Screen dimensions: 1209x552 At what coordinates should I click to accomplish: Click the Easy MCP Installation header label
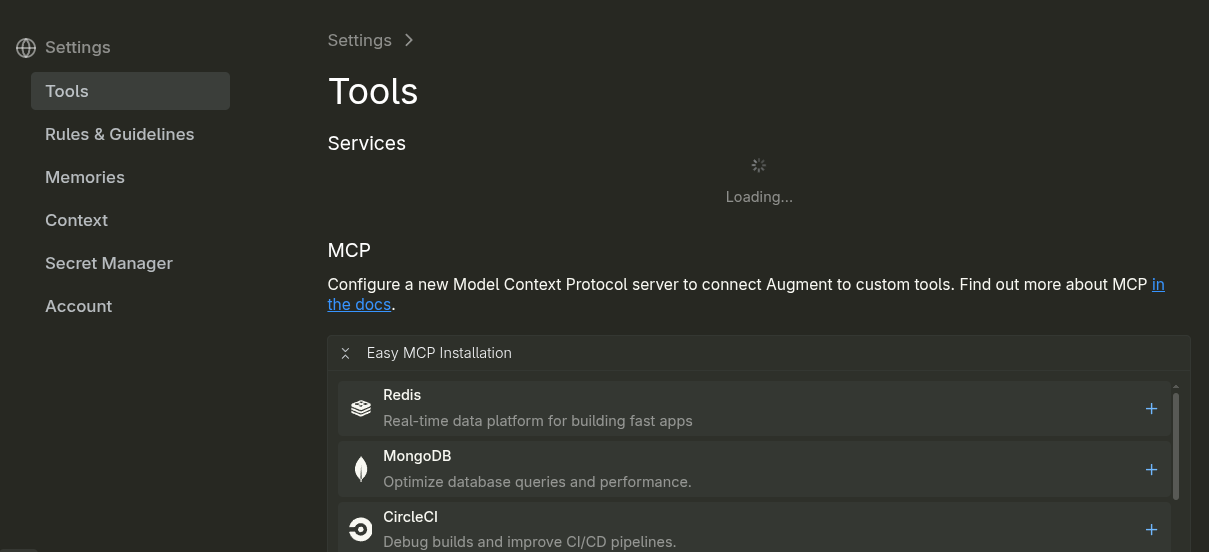(439, 353)
